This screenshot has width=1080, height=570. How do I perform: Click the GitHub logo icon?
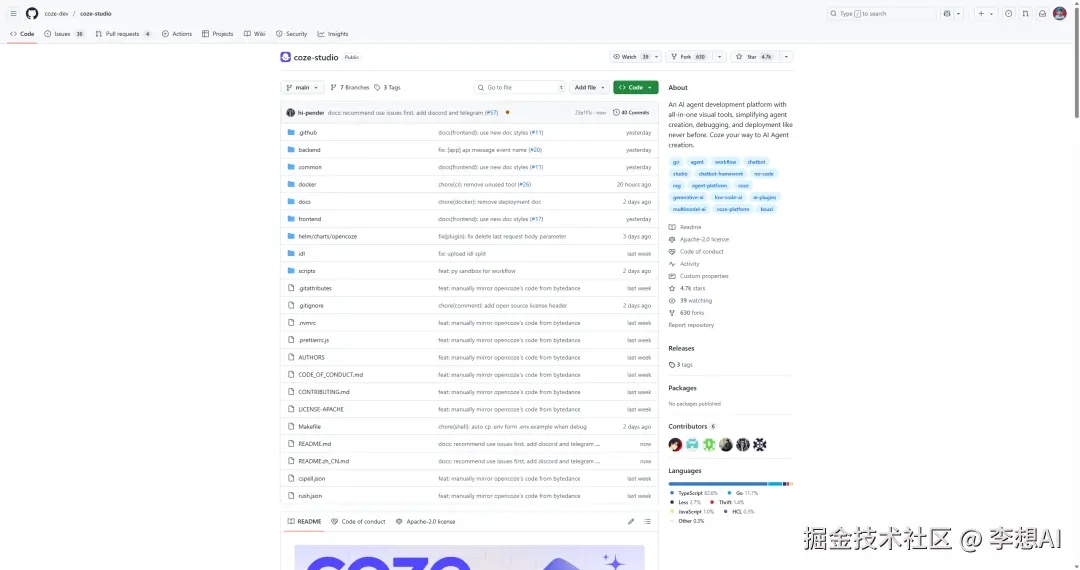[32, 14]
